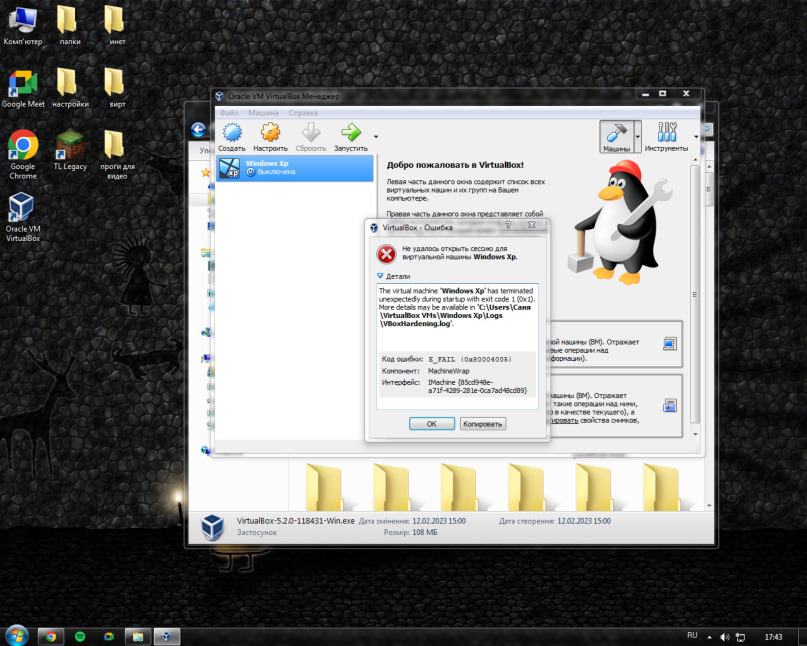The width and height of the screenshot is (807, 646).
Task: Click the Windows Xp VM icon in list
Action: (x=229, y=168)
